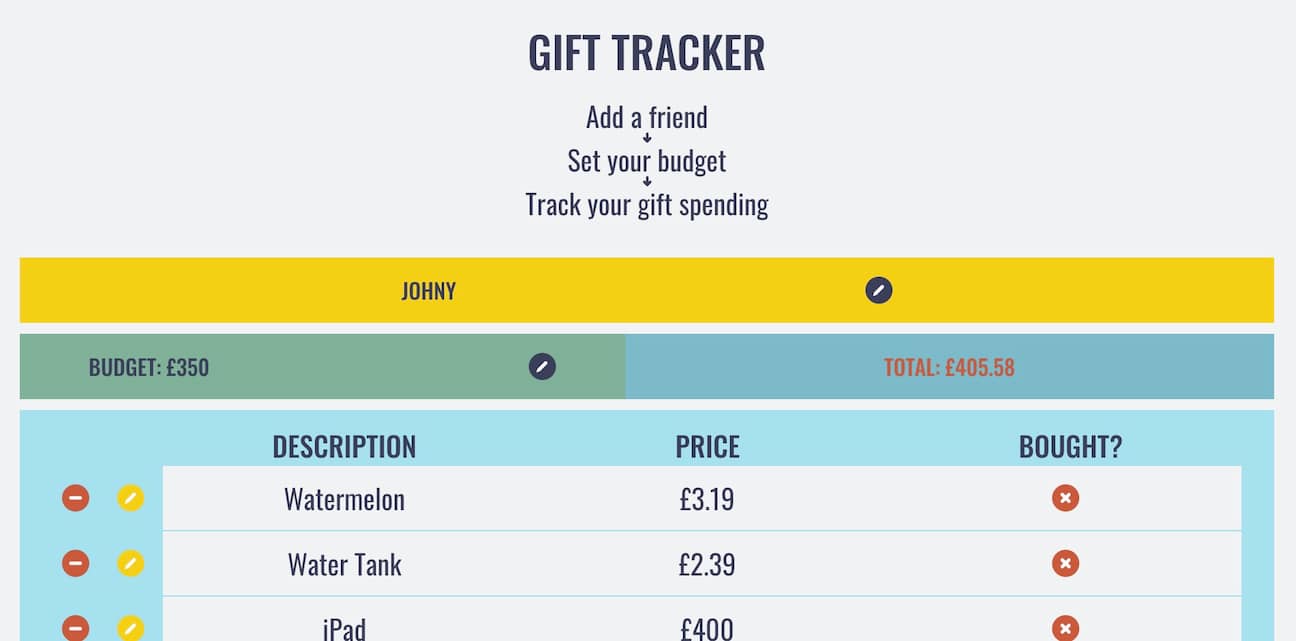Toggle bought status for iPad
This screenshot has width=1296, height=641.
(x=1065, y=628)
